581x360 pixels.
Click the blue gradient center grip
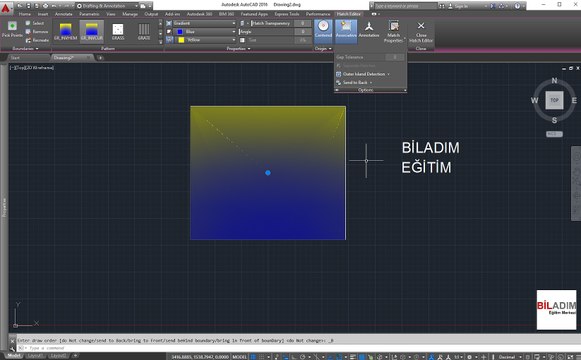click(268, 173)
